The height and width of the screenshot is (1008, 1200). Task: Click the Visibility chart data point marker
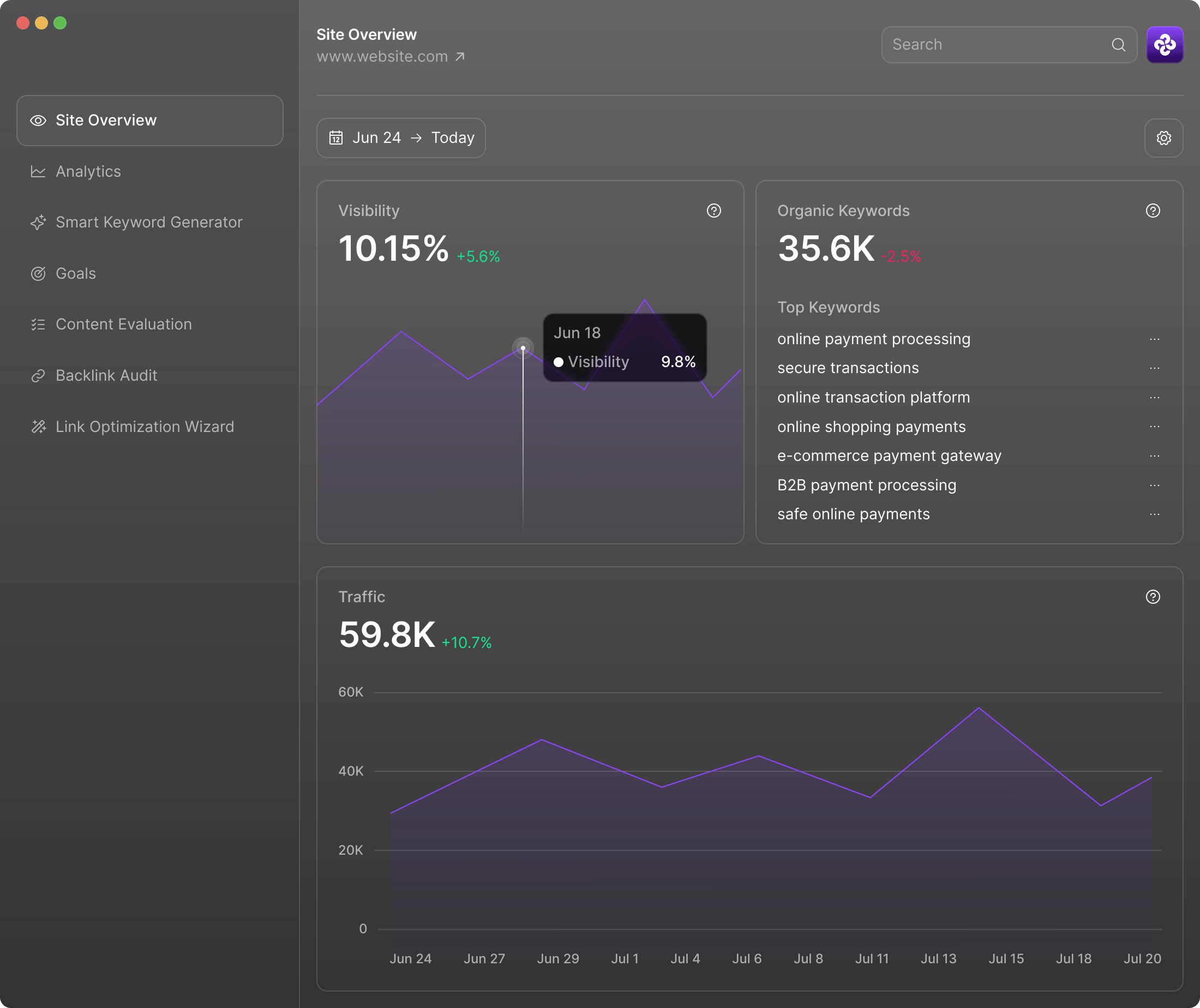point(523,347)
